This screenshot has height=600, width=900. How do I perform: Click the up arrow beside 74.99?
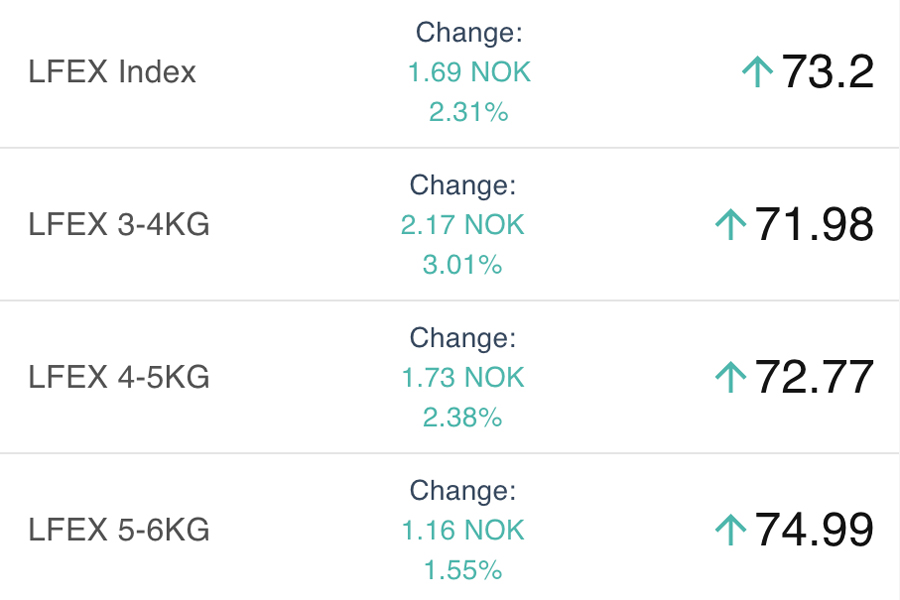731,529
